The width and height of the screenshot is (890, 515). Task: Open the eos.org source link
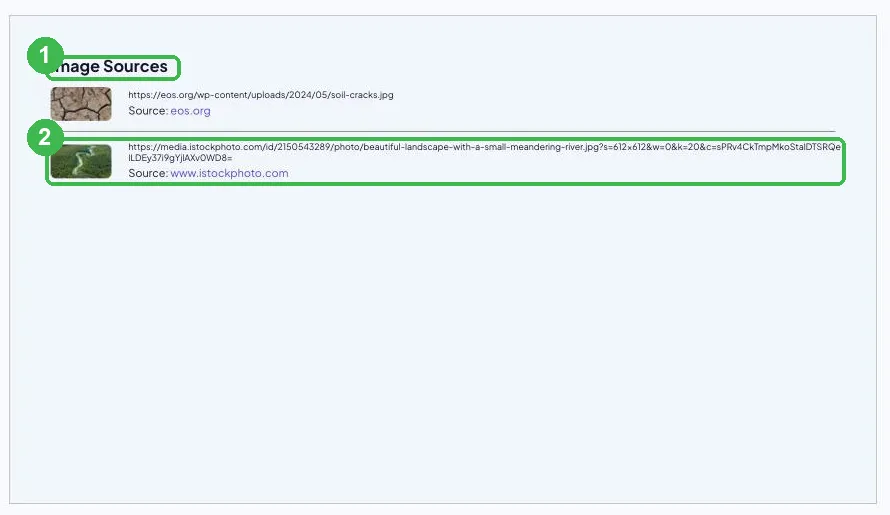pos(190,111)
